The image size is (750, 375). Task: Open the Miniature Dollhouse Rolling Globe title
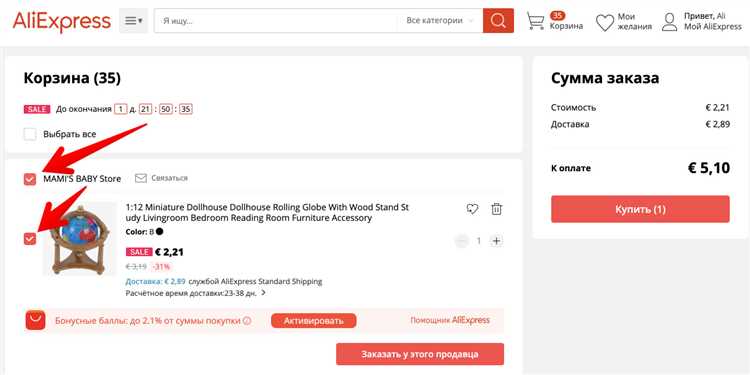tap(267, 213)
